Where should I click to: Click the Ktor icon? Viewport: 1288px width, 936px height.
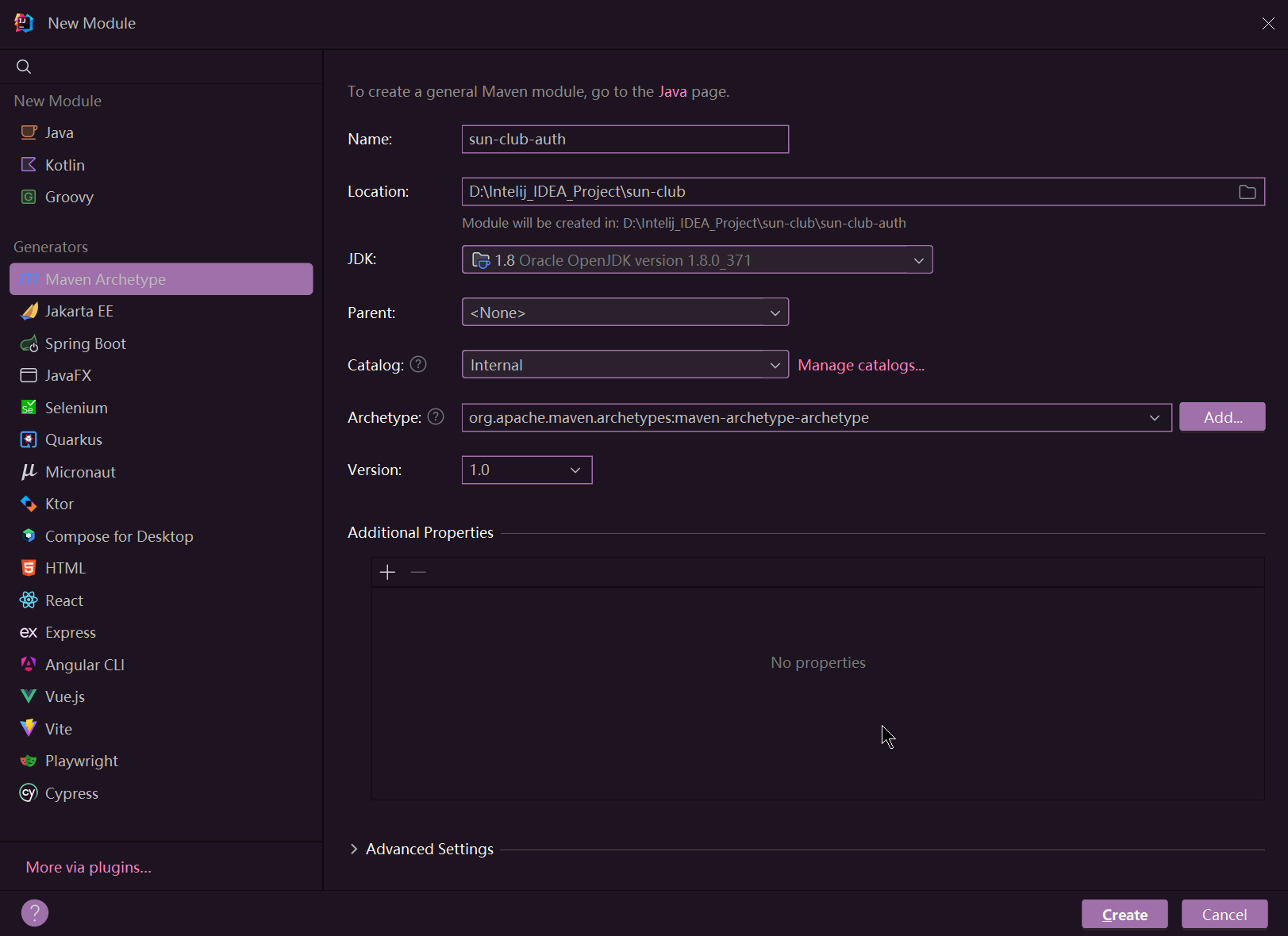[29, 504]
